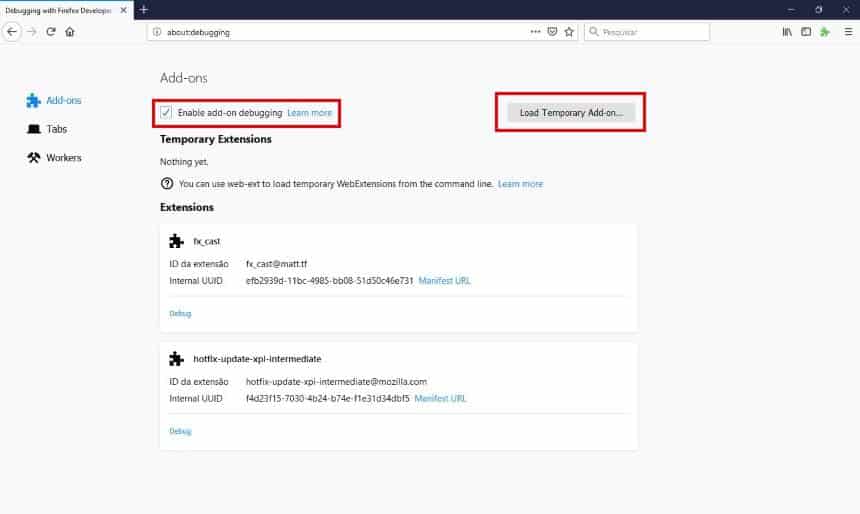Reload the about:debugging page
The image size is (860, 514).
[51, 32]
